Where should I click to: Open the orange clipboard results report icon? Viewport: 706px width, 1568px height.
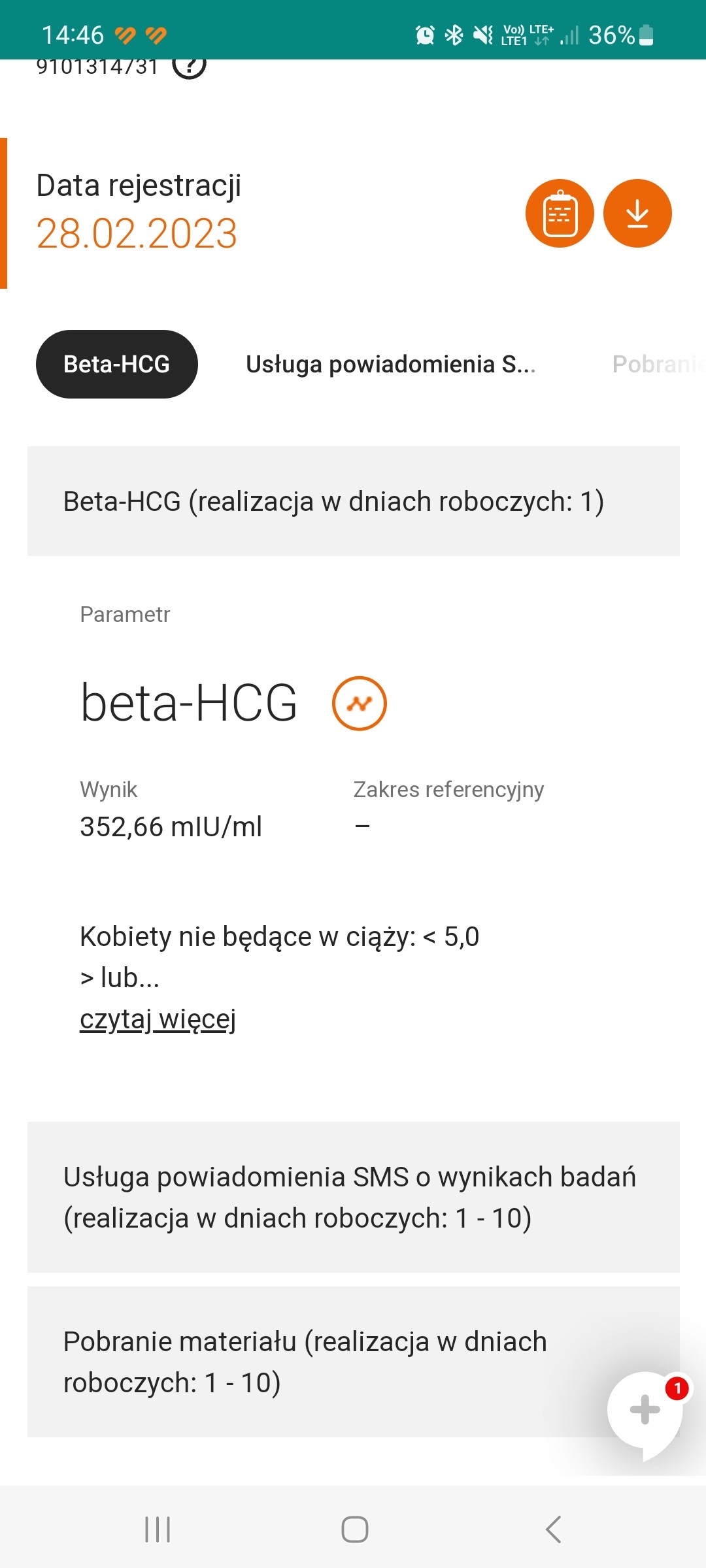pyautogui.click(x=560, y=214)
